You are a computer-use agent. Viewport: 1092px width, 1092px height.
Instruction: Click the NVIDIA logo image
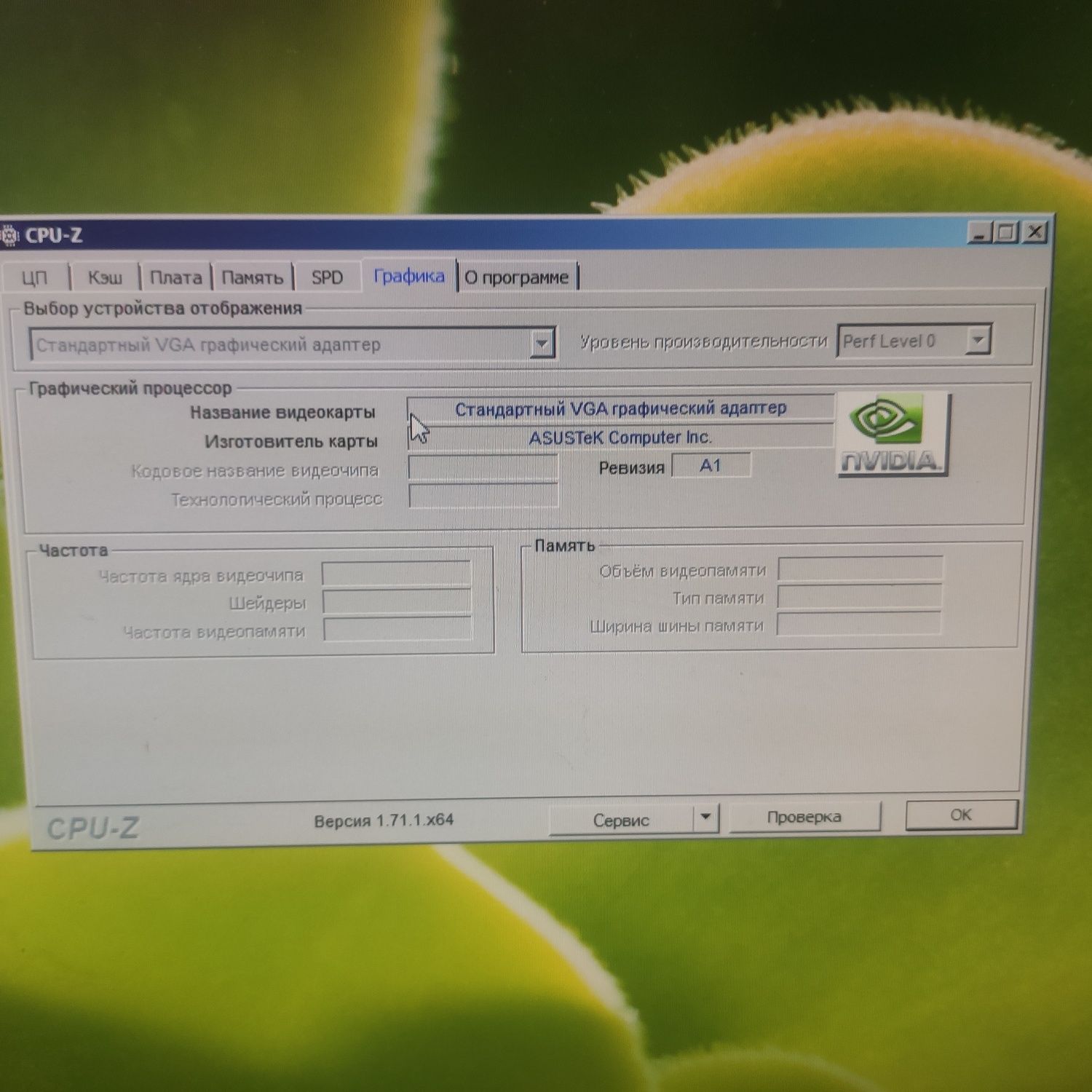pos(893,435)
